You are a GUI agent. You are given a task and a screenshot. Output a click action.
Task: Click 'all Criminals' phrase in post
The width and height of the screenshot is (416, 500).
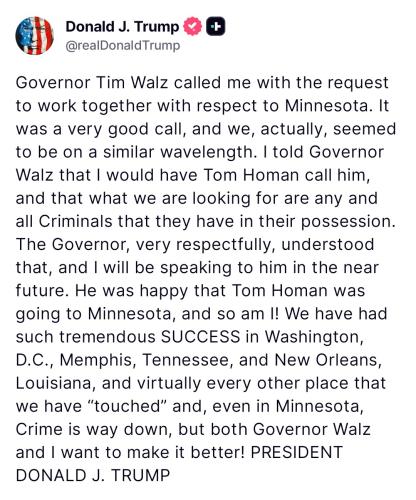point(64,221)
